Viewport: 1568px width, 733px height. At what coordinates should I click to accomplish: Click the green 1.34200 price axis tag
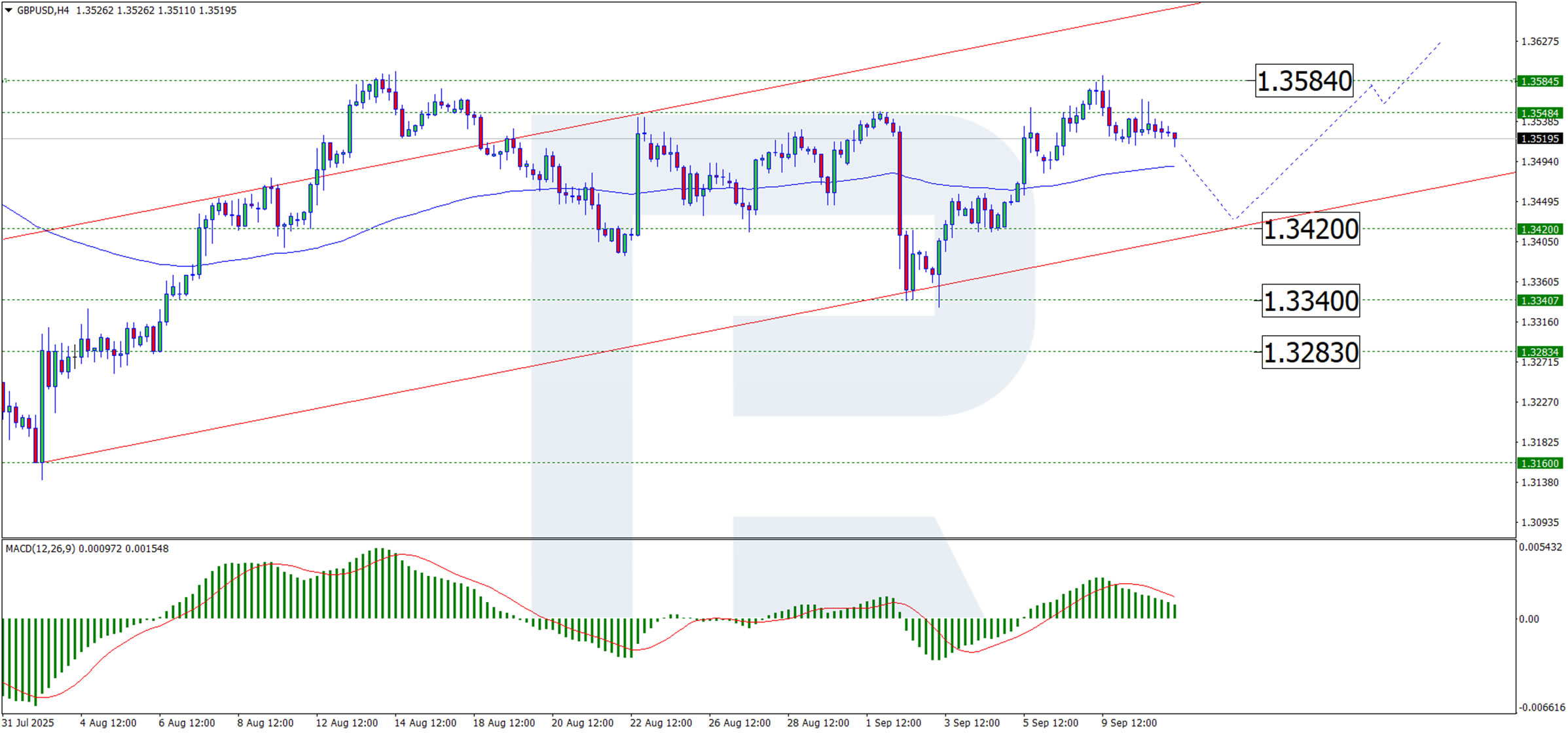(x=1539, y=229)
